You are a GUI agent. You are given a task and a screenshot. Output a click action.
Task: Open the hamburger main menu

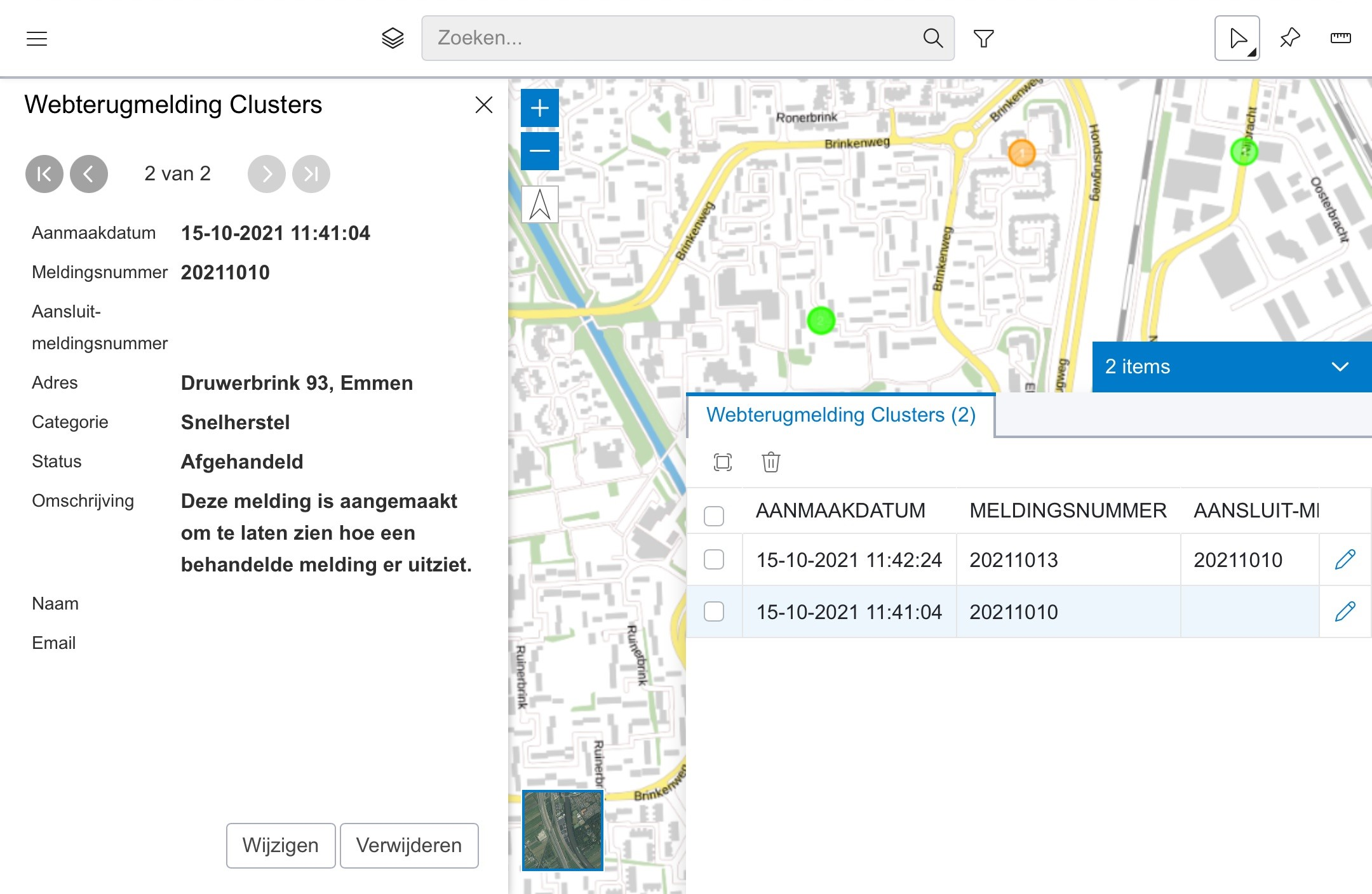37,39
